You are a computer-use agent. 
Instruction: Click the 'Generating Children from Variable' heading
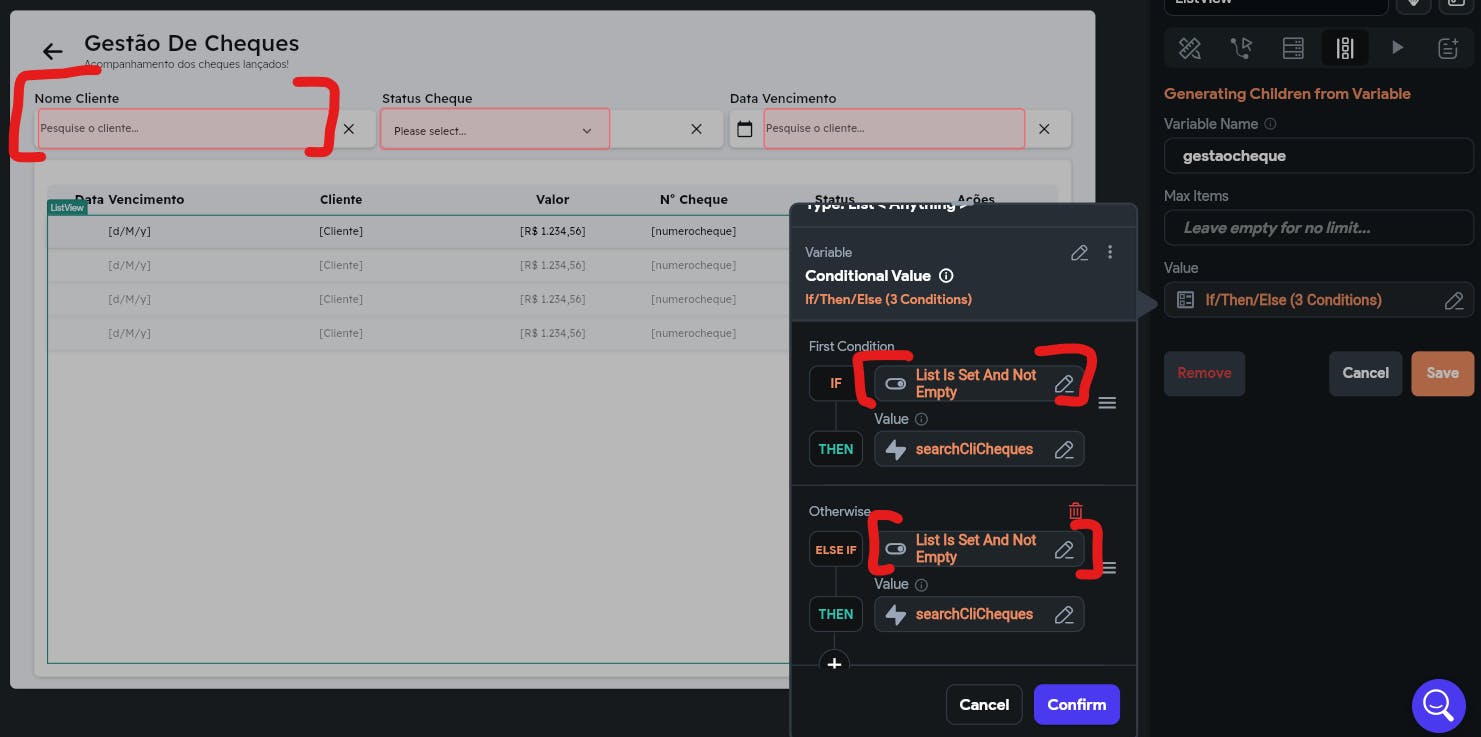[x=1287, y=94]
